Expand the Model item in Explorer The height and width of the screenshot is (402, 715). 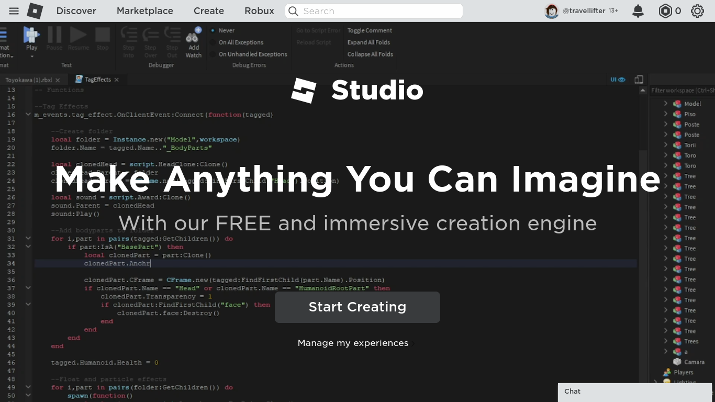click(665, 103)
